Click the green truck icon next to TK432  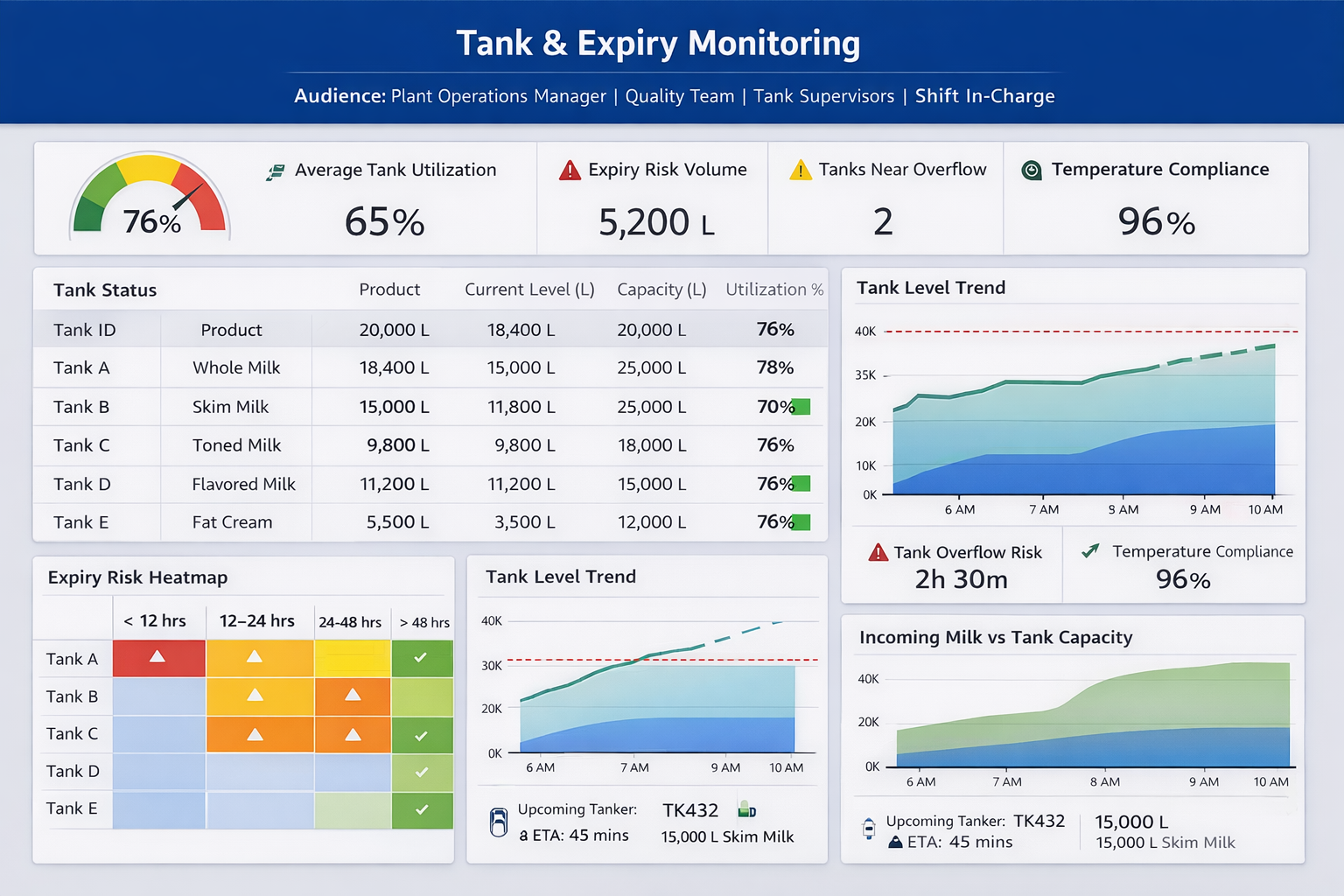746,809
